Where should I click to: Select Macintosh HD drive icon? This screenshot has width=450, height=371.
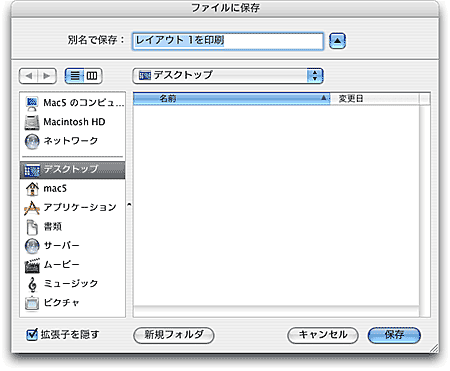click(x=32, y=122)
